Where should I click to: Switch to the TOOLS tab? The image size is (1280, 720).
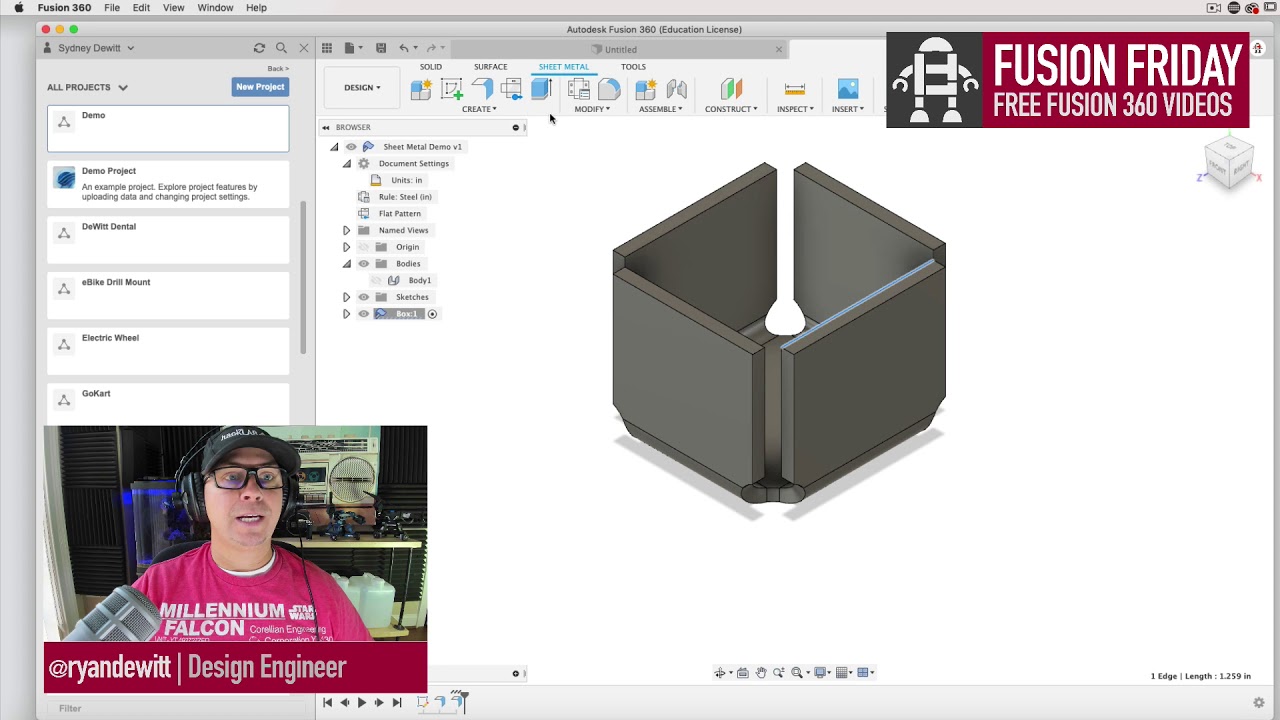(x=633, y=67)
